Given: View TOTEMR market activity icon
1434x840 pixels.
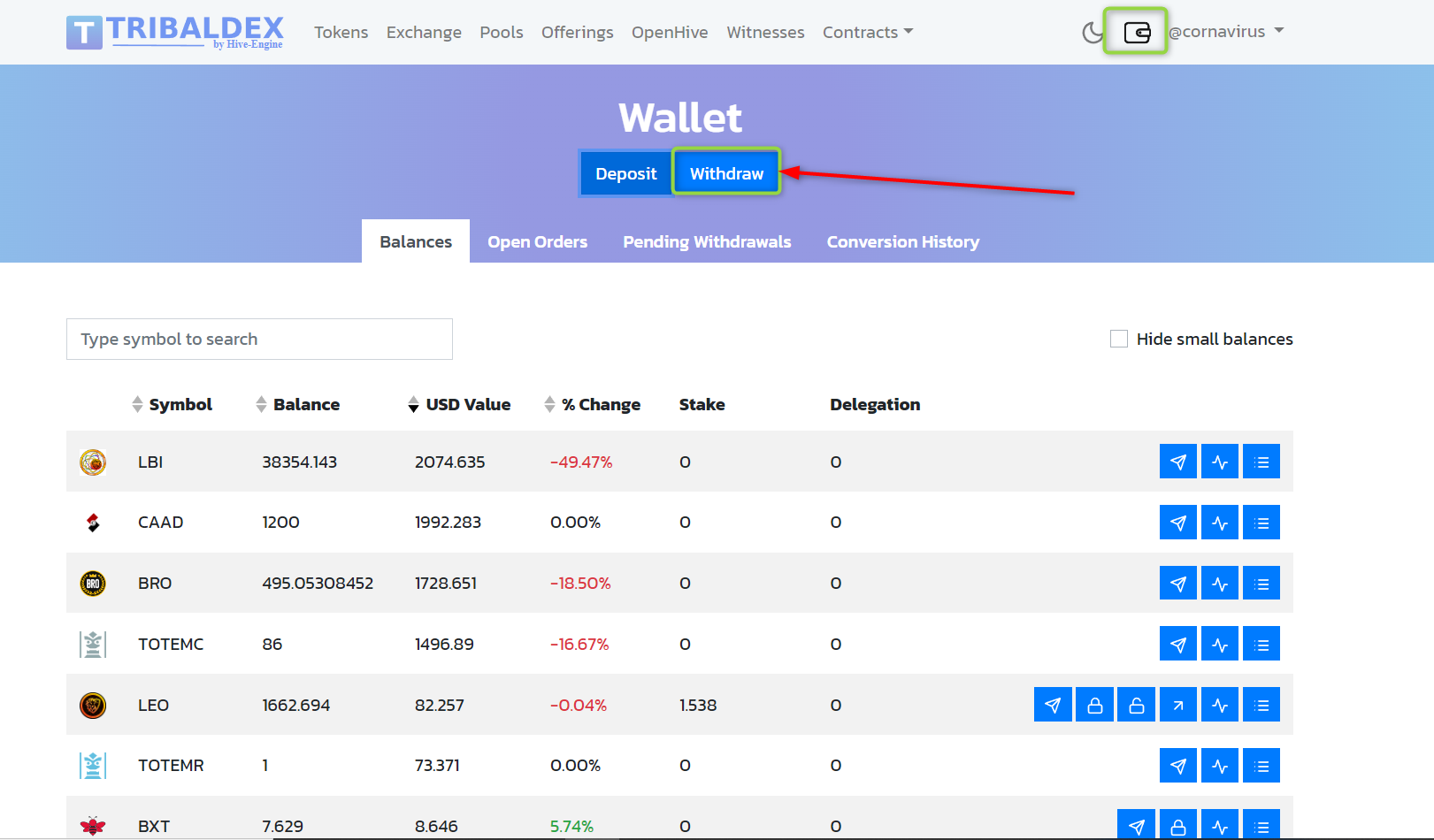Looking at the screenshot, I should click(1220, 766).
